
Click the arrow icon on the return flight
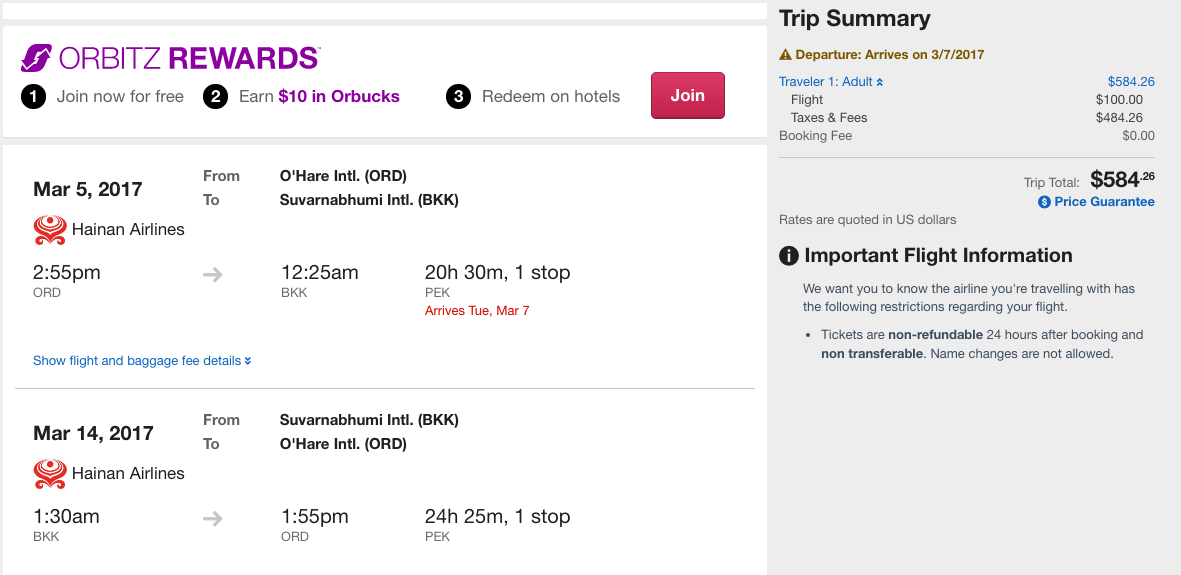tap(212, 518)
